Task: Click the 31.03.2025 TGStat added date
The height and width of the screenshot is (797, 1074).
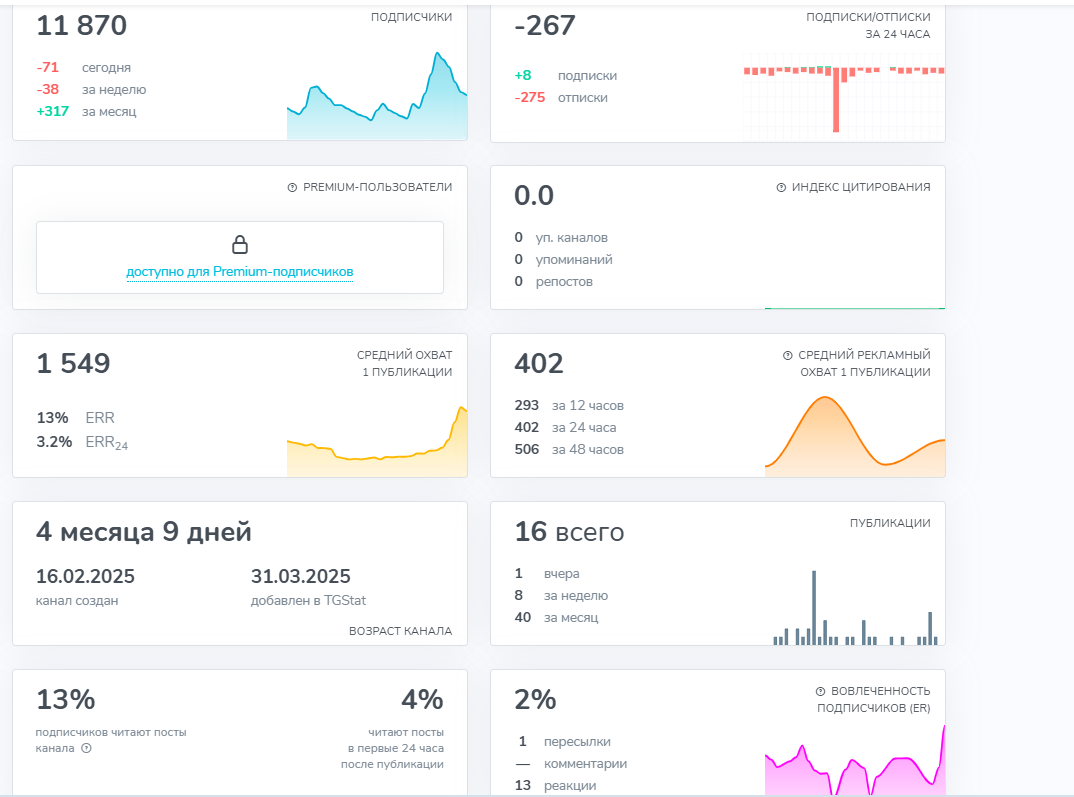Action: (x=301, y=577)
